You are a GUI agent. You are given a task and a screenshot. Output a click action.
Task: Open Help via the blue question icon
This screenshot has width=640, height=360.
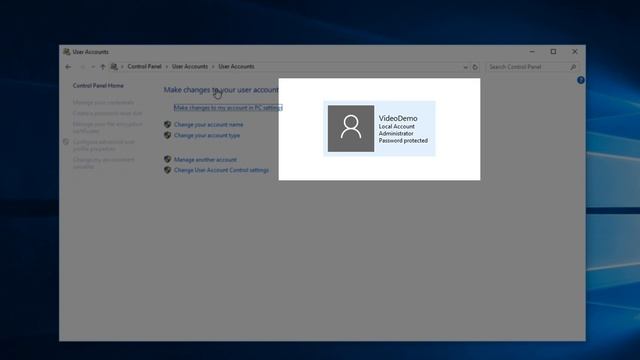coord(581,80)
